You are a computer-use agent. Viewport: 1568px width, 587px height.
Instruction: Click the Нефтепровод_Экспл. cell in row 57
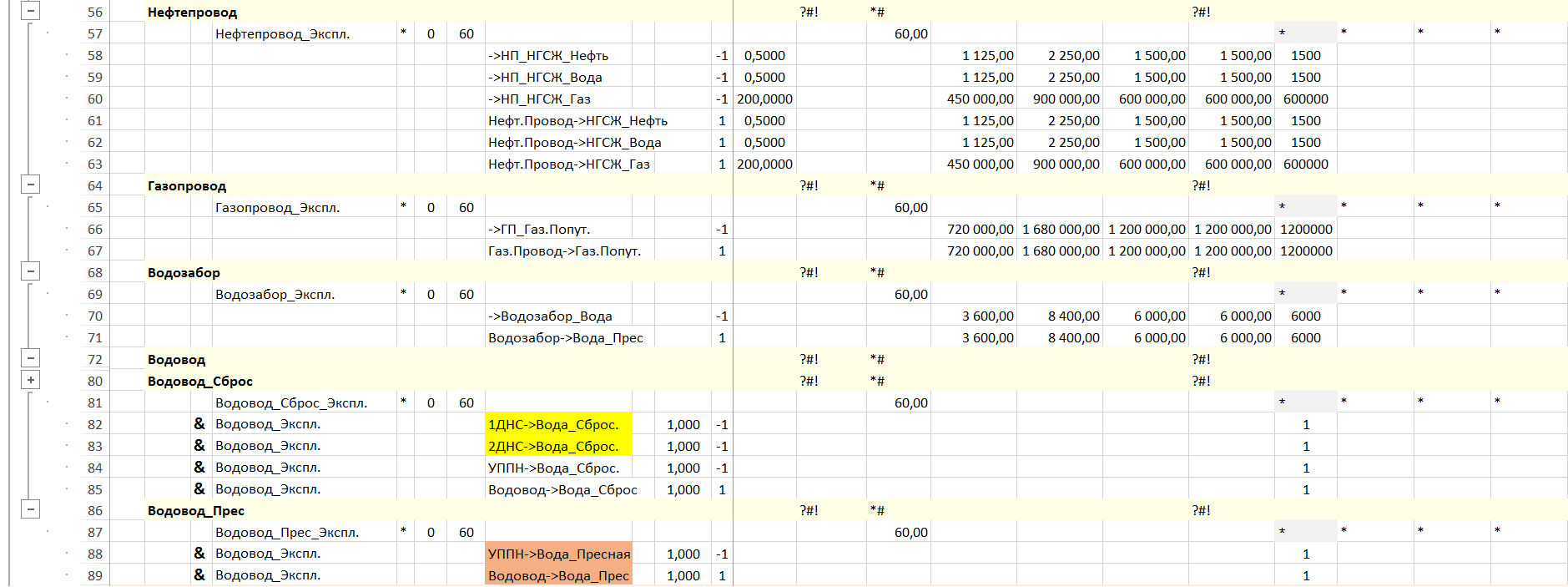click(282, 34)
